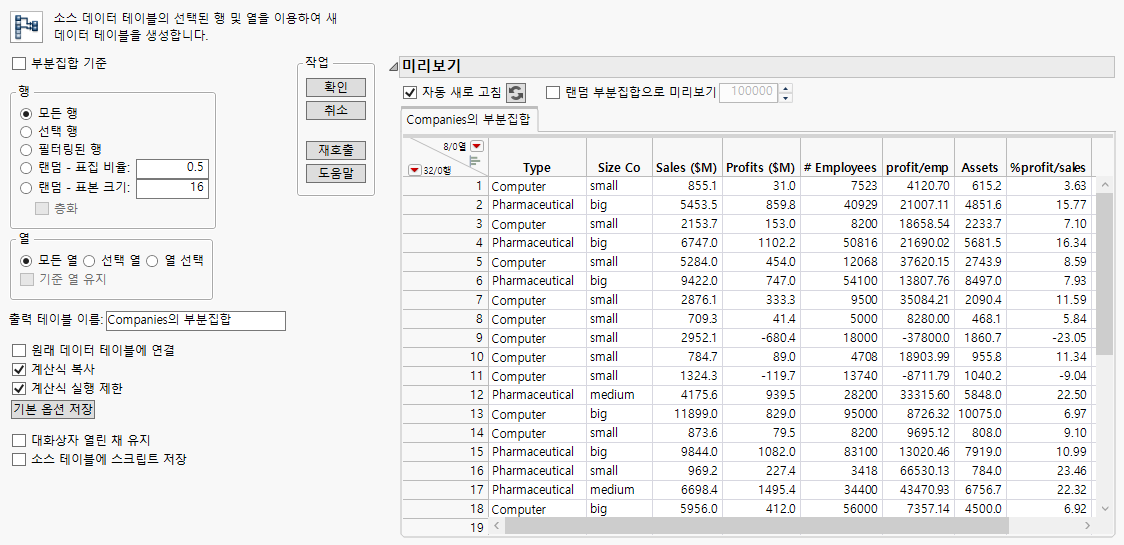Image resolution: width=1124 pixels, height=545 pixels.
Task: Click the Profits ($M) column header
Action: click(x=760, y=167)
